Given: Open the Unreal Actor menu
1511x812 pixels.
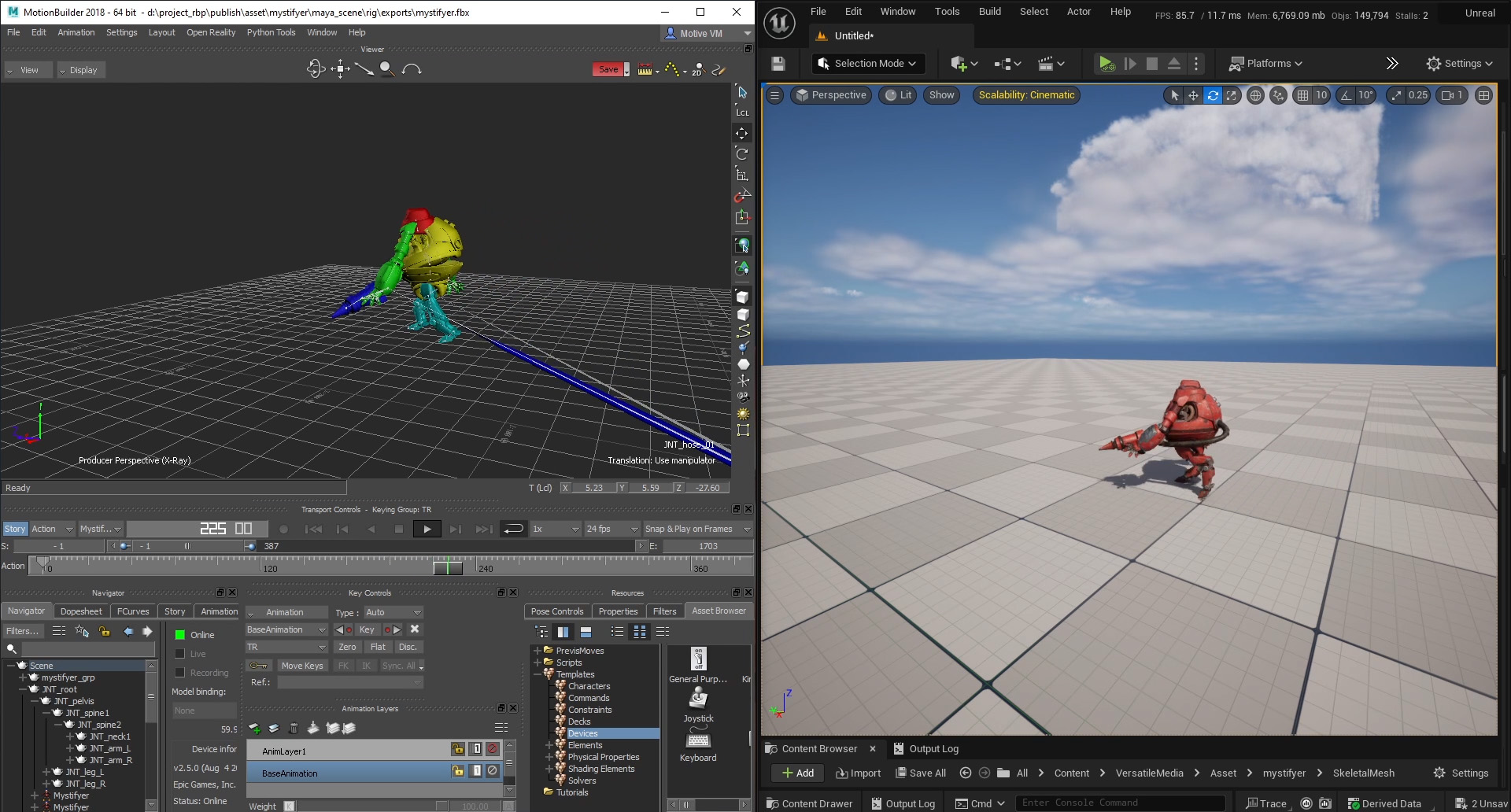Looking at the screenshot, I should (x=1078, y=12).
